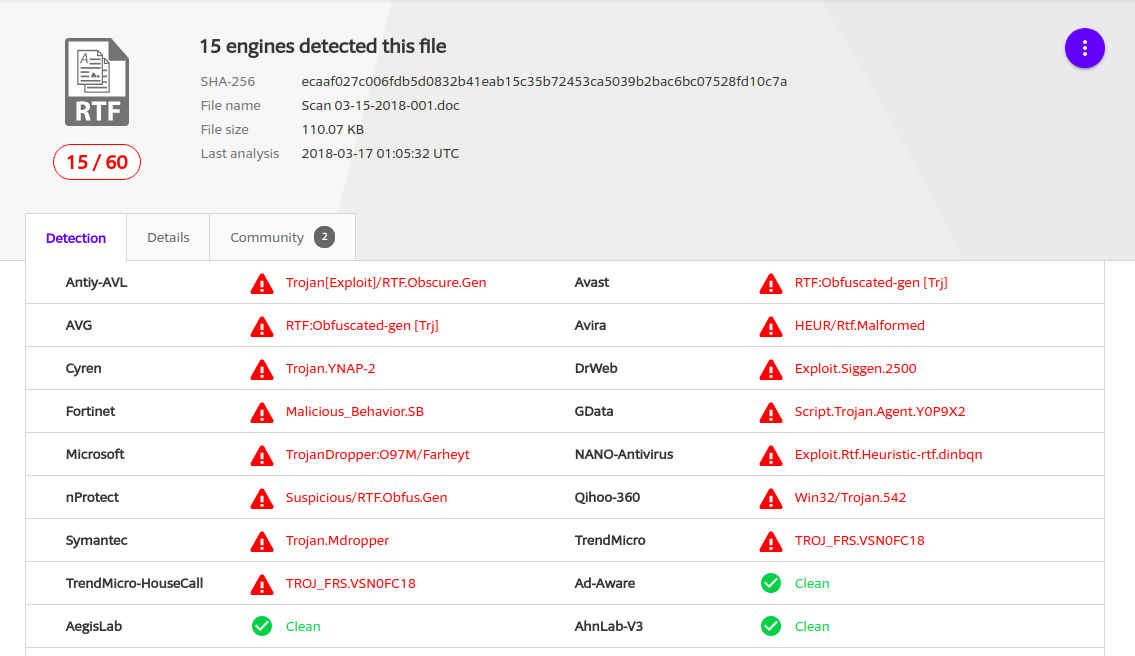
Task: Click the Win32/Trojan.542 result
Action: (851, 497)
